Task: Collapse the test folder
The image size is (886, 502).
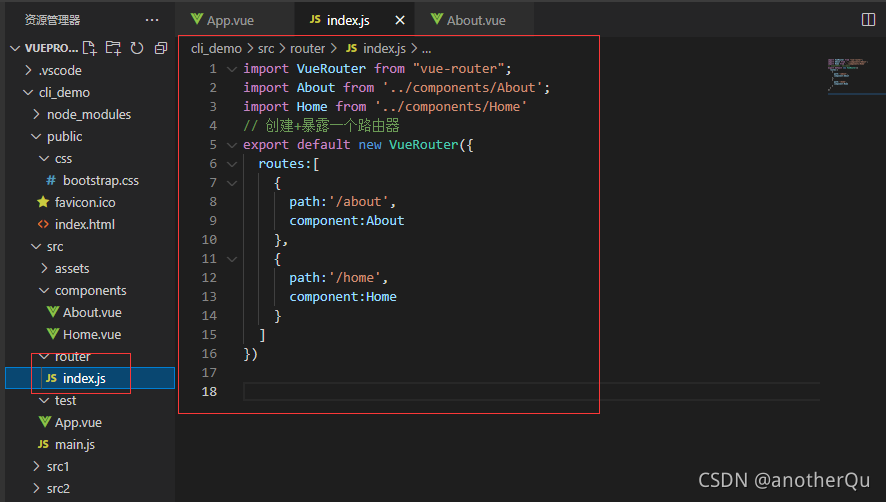Action: [44, 400]
